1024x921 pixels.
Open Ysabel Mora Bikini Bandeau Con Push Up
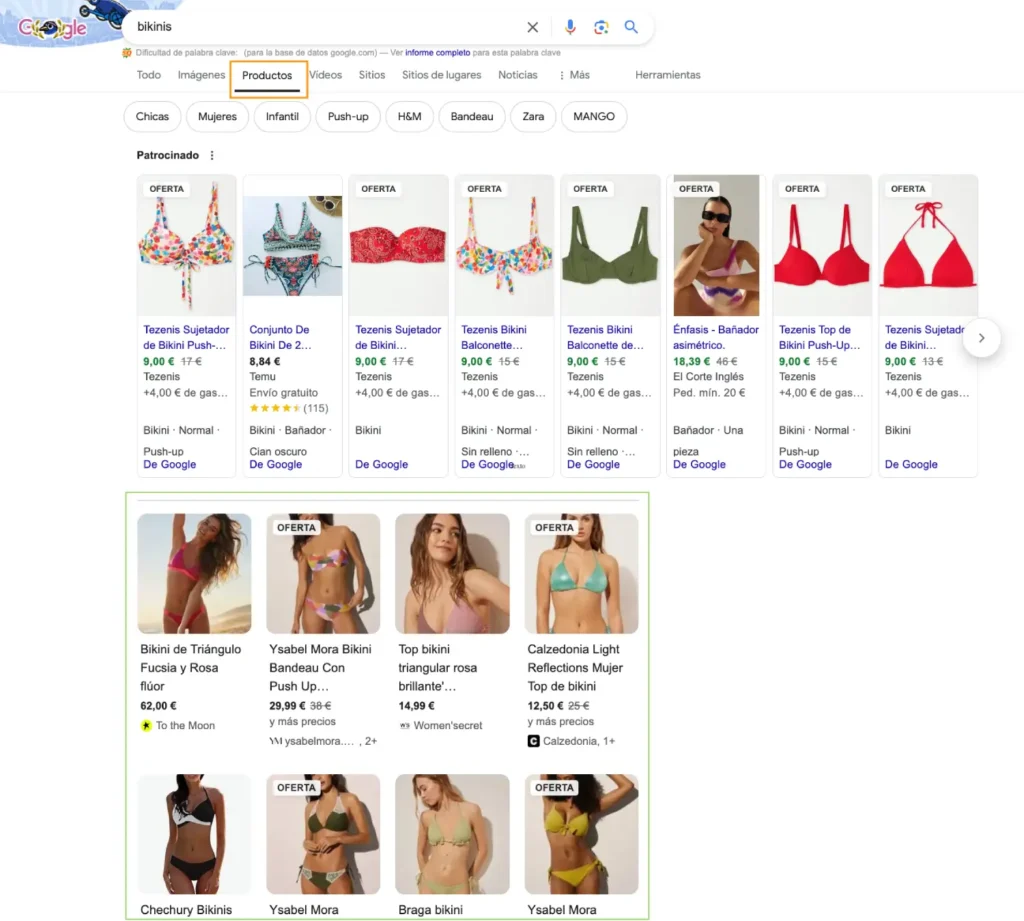(x=320, y=668)
